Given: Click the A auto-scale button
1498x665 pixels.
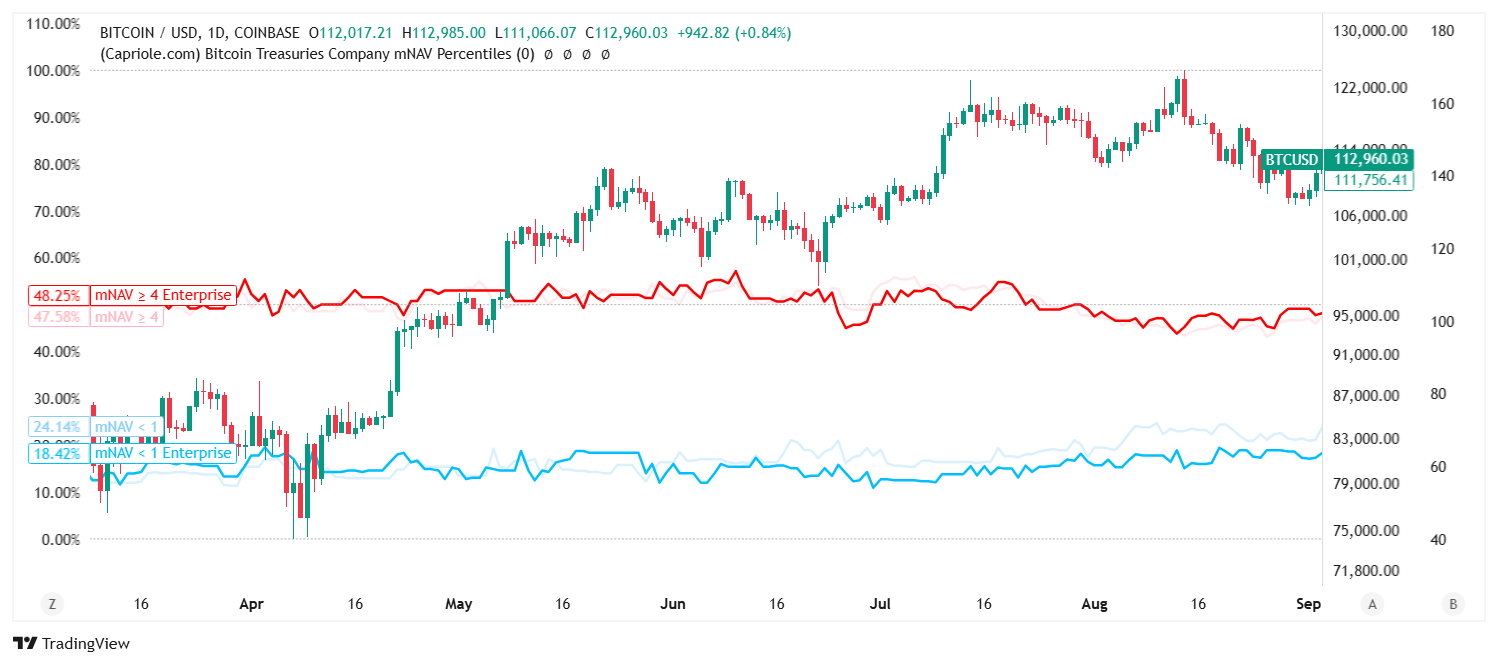Looking at the screenshot, I should click(1373, 604).
